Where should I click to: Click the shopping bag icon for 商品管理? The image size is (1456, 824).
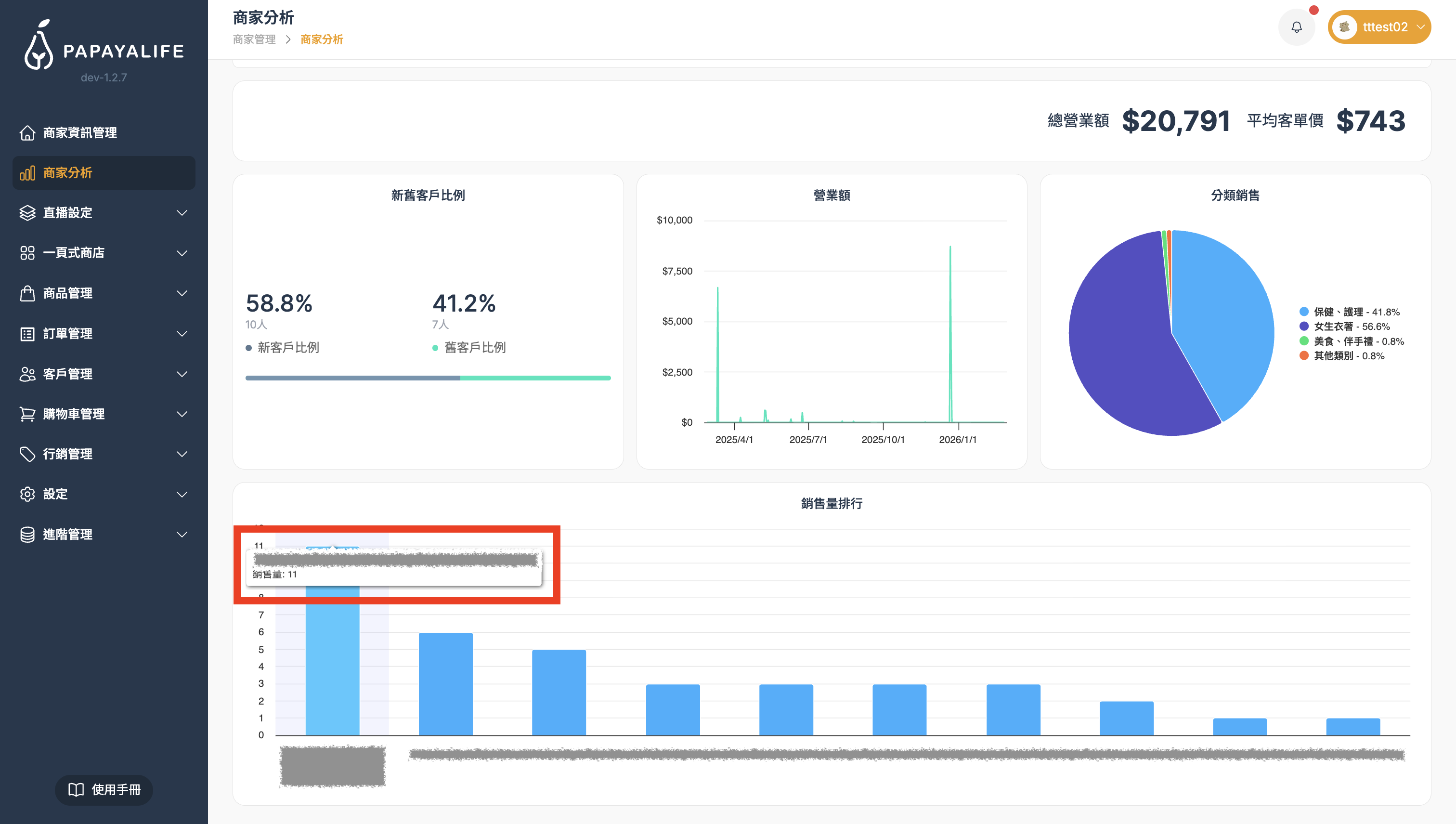pyautogui.click(x=27, y=293)
